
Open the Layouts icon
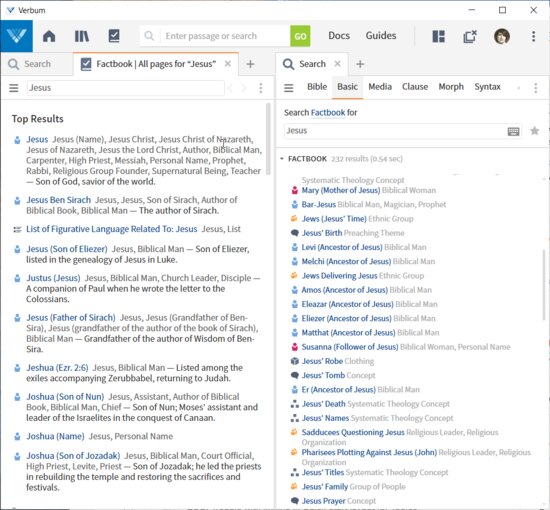pos(438,36)
